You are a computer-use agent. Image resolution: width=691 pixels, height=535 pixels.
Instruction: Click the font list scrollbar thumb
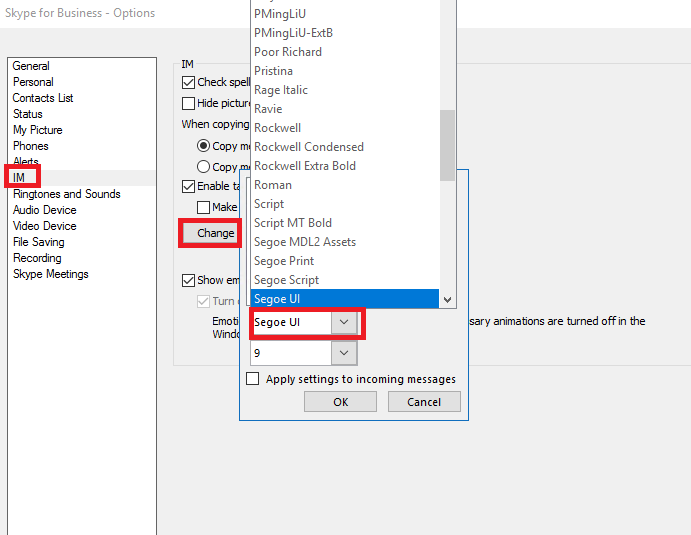[x=447, y=145]
